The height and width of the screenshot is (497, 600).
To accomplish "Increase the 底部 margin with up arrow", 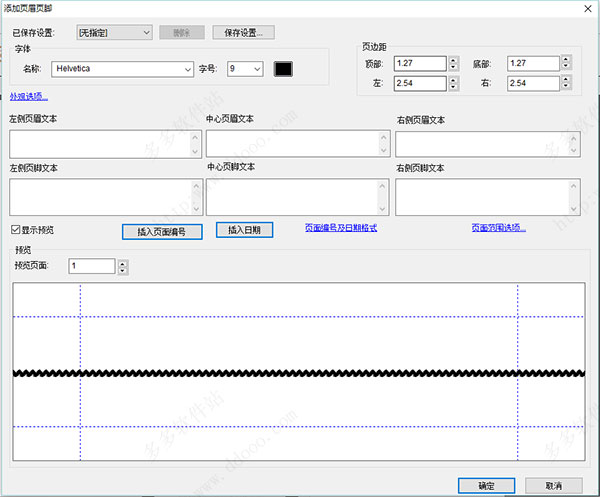I will [566, 59].
